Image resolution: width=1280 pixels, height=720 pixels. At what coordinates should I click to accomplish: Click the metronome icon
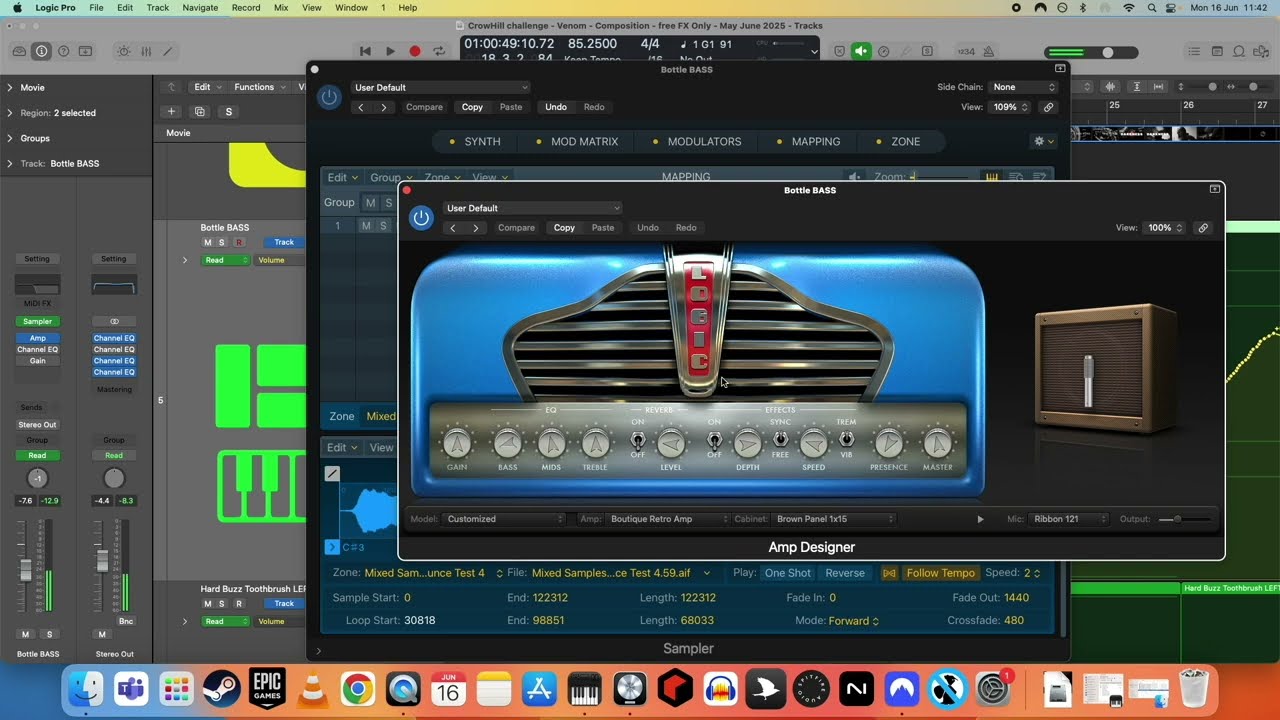point(988,51)
